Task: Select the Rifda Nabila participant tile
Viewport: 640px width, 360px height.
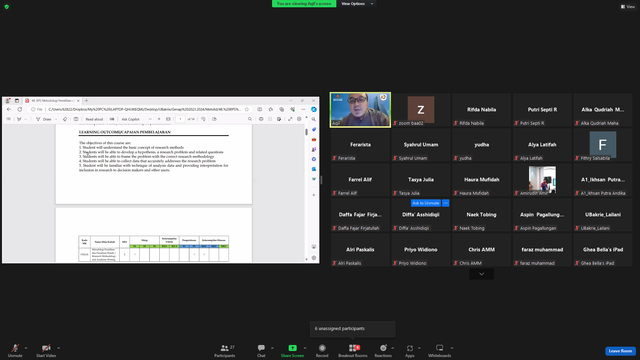Action: 481,110
